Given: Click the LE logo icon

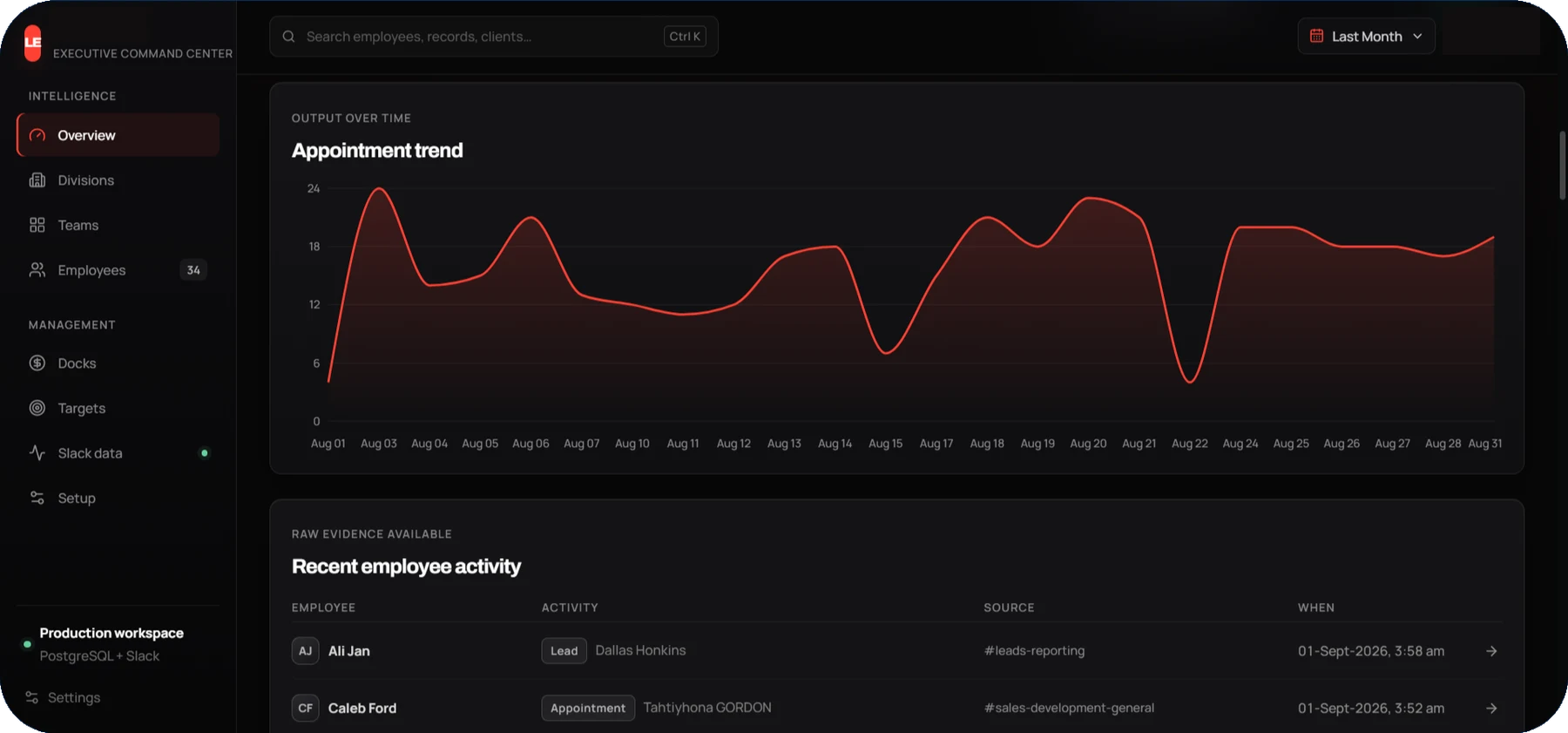Looking at the screenshot, I should 33,42.
